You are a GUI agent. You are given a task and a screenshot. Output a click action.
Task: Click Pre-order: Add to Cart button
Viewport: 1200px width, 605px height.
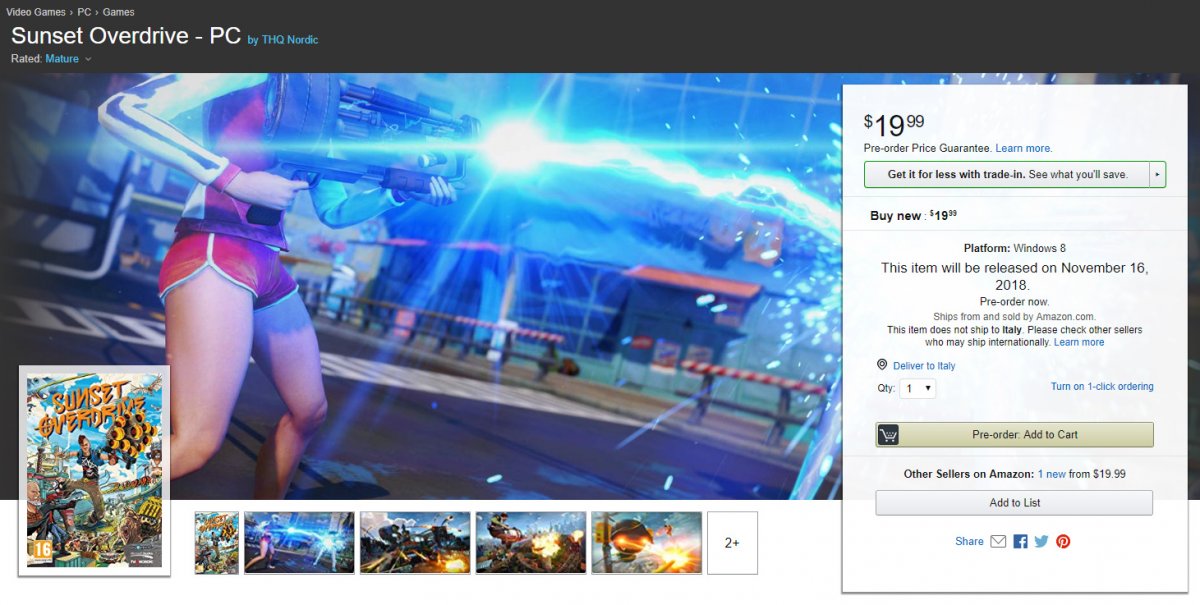[x=1015, y=434]
